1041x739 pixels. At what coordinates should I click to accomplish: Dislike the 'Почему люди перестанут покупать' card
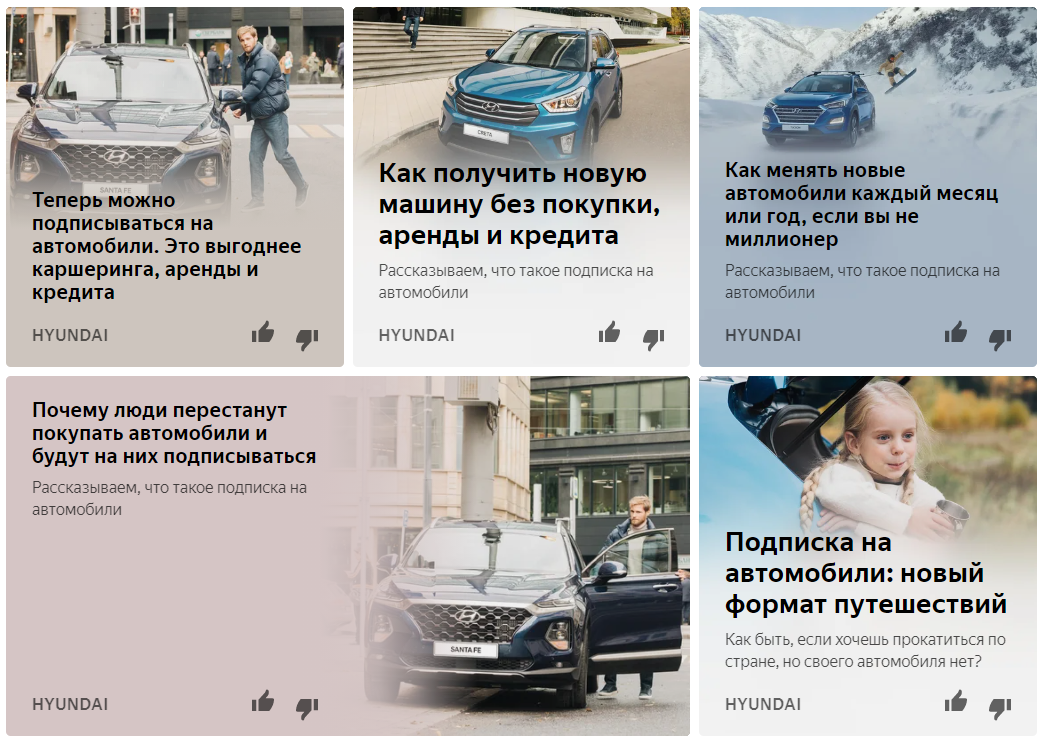pyautogui.click(x=307, y=708)
